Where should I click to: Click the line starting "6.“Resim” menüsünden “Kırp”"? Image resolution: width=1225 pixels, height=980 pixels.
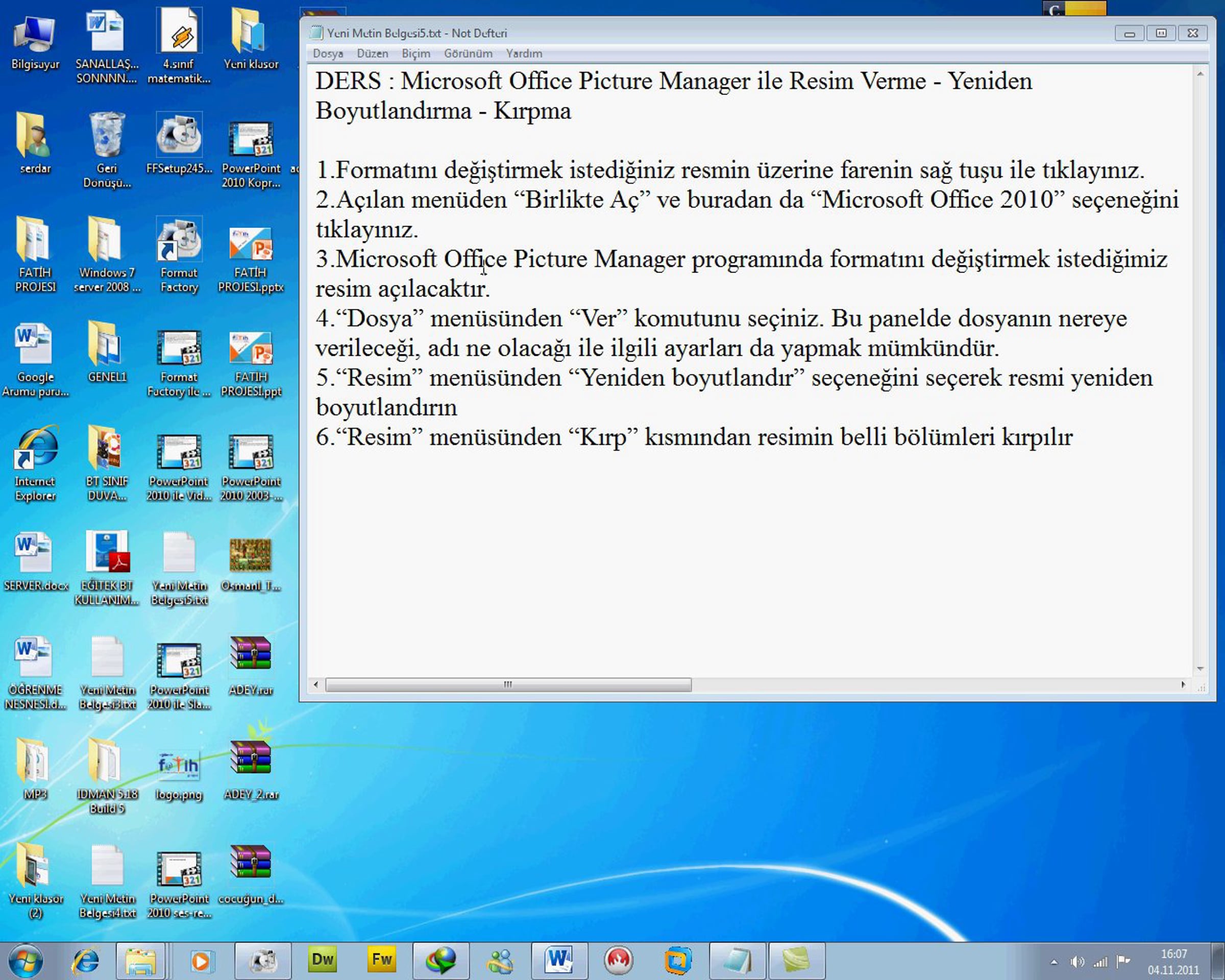[694, 436]
